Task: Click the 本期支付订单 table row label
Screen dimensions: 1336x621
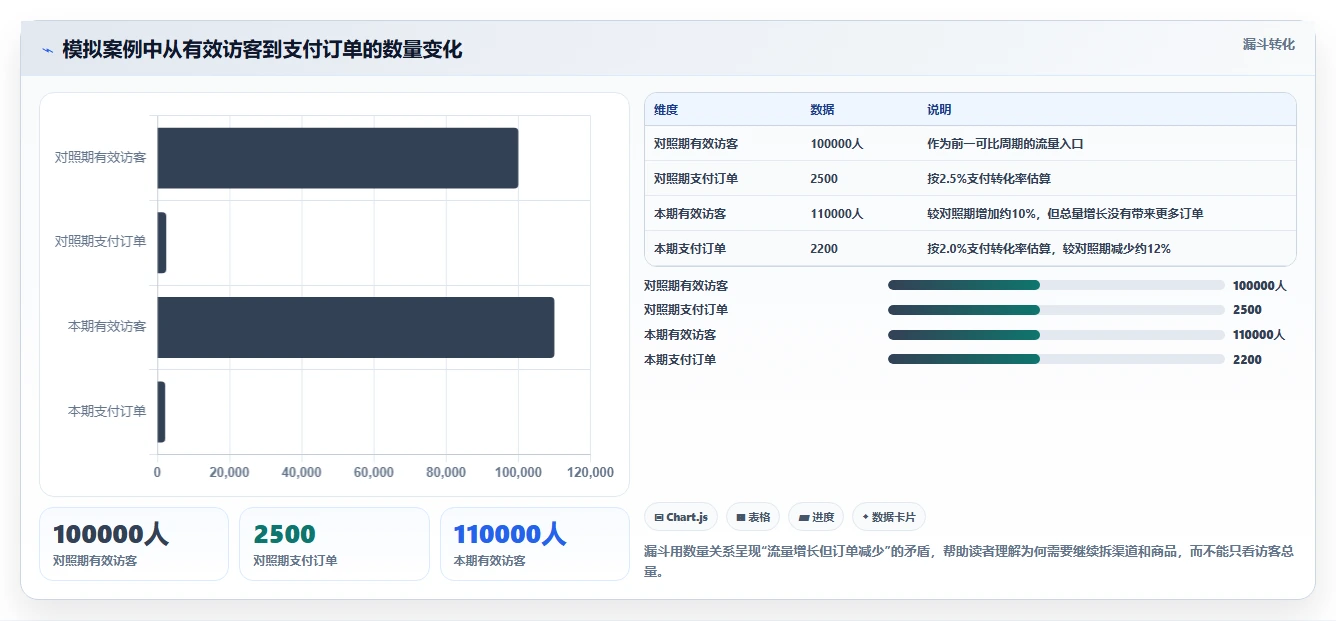Action: tap(690, 249)
